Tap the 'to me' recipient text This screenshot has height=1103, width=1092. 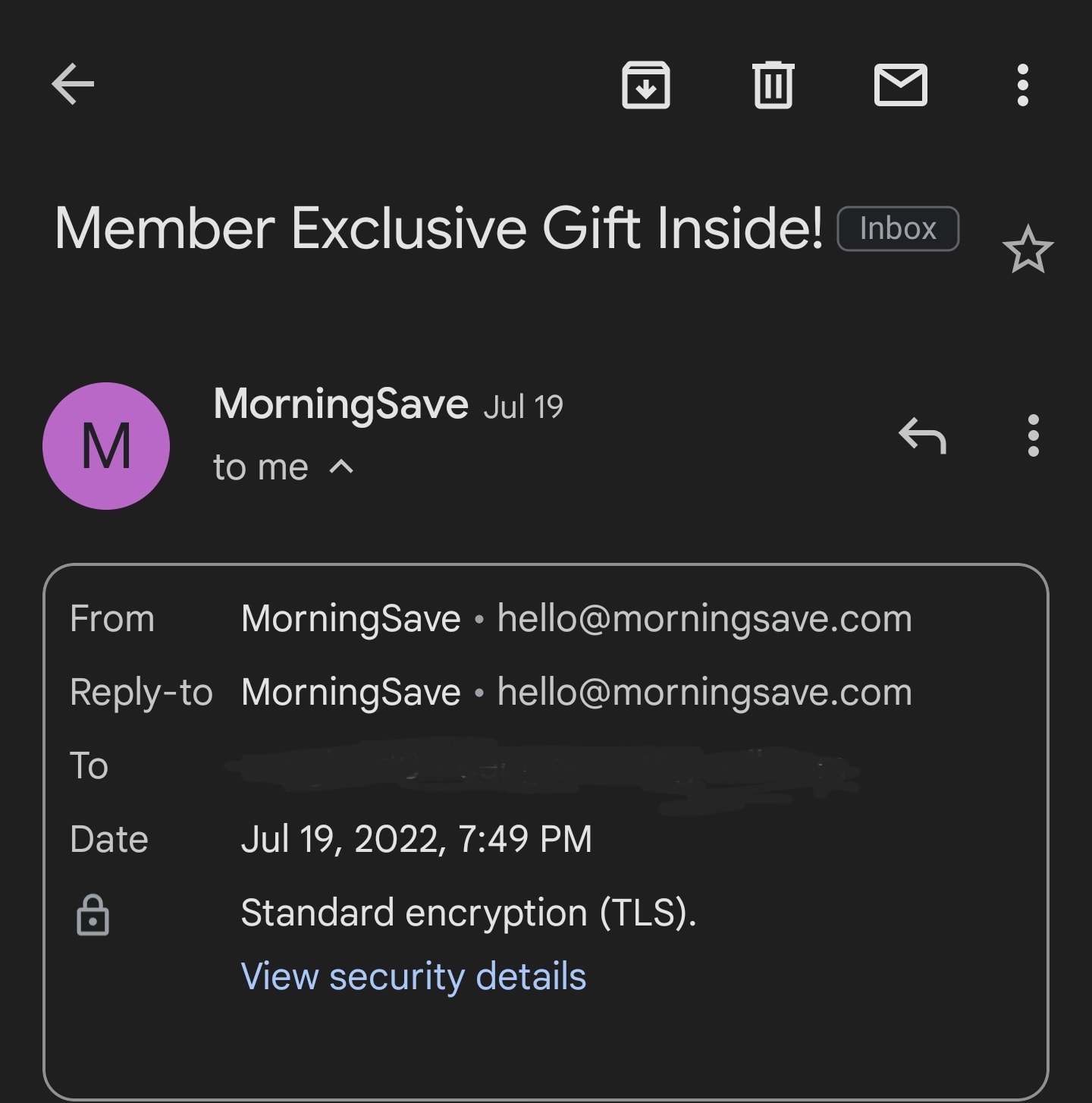[x=261, y=467]
